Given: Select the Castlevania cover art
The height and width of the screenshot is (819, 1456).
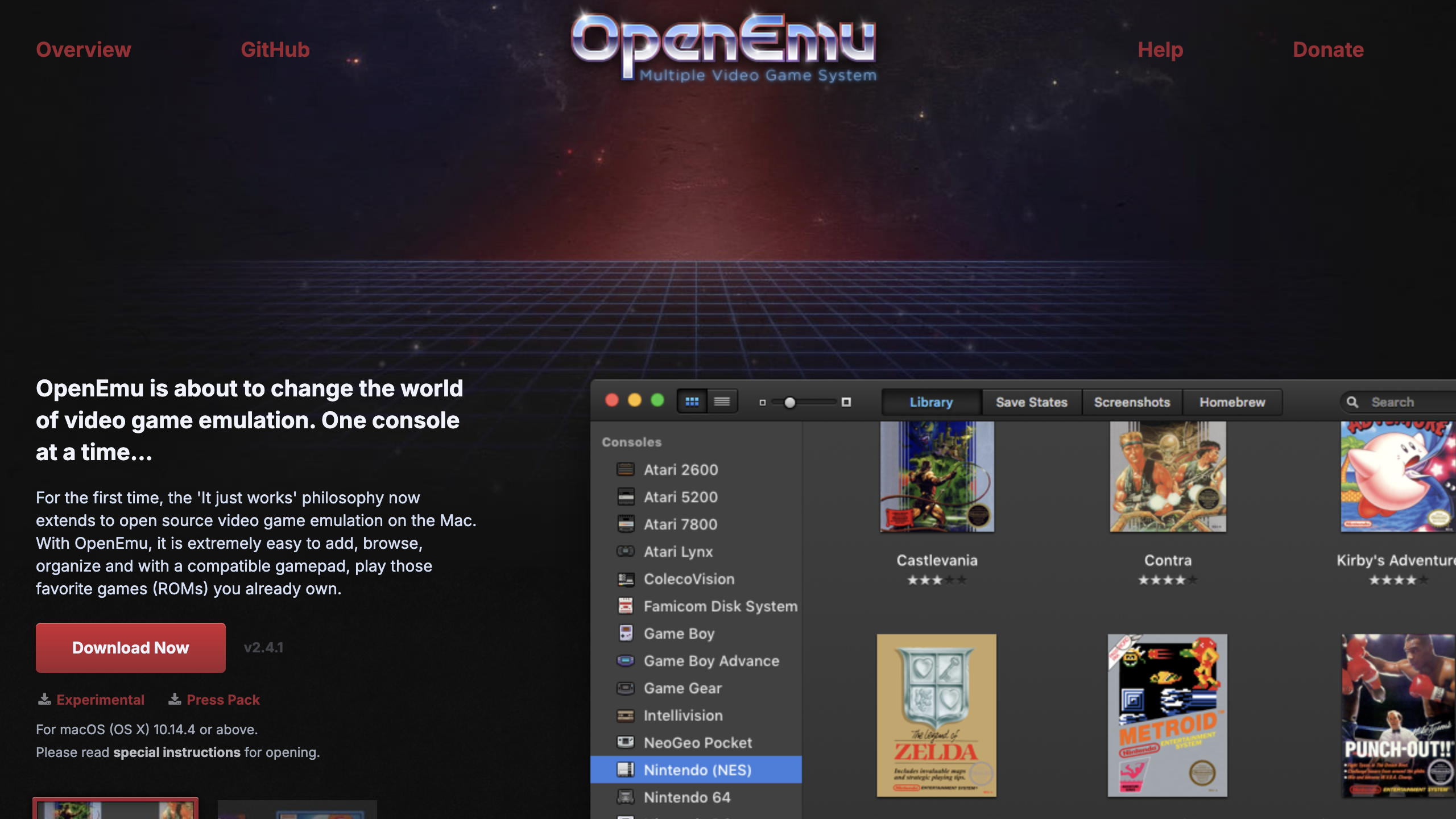Looking at the screenshot, I should [937, 477].
